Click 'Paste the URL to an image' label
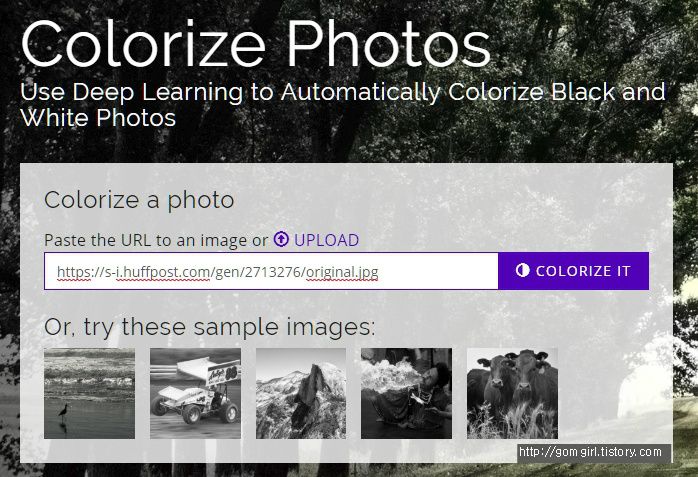Screen dimensions: 698x477 point(146,240)
